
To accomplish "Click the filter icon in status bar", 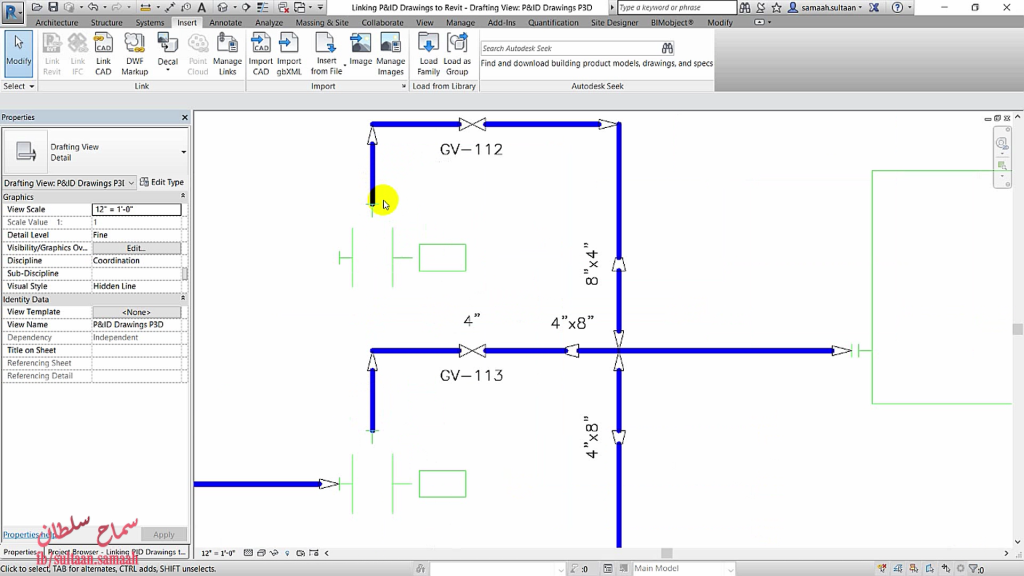I will pos(973,569).
